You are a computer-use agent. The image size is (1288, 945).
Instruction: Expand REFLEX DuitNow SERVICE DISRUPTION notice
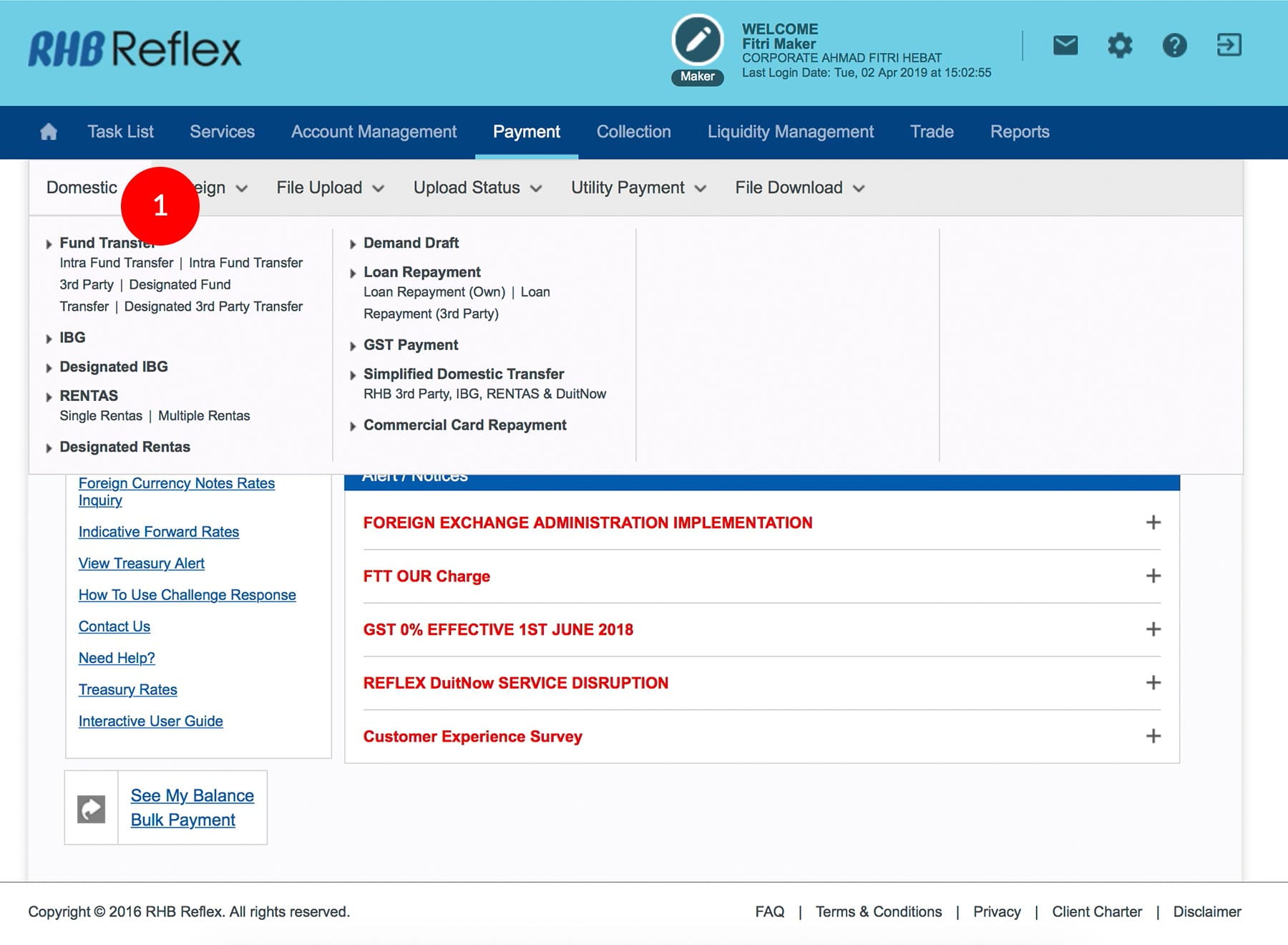point(1153,683)
